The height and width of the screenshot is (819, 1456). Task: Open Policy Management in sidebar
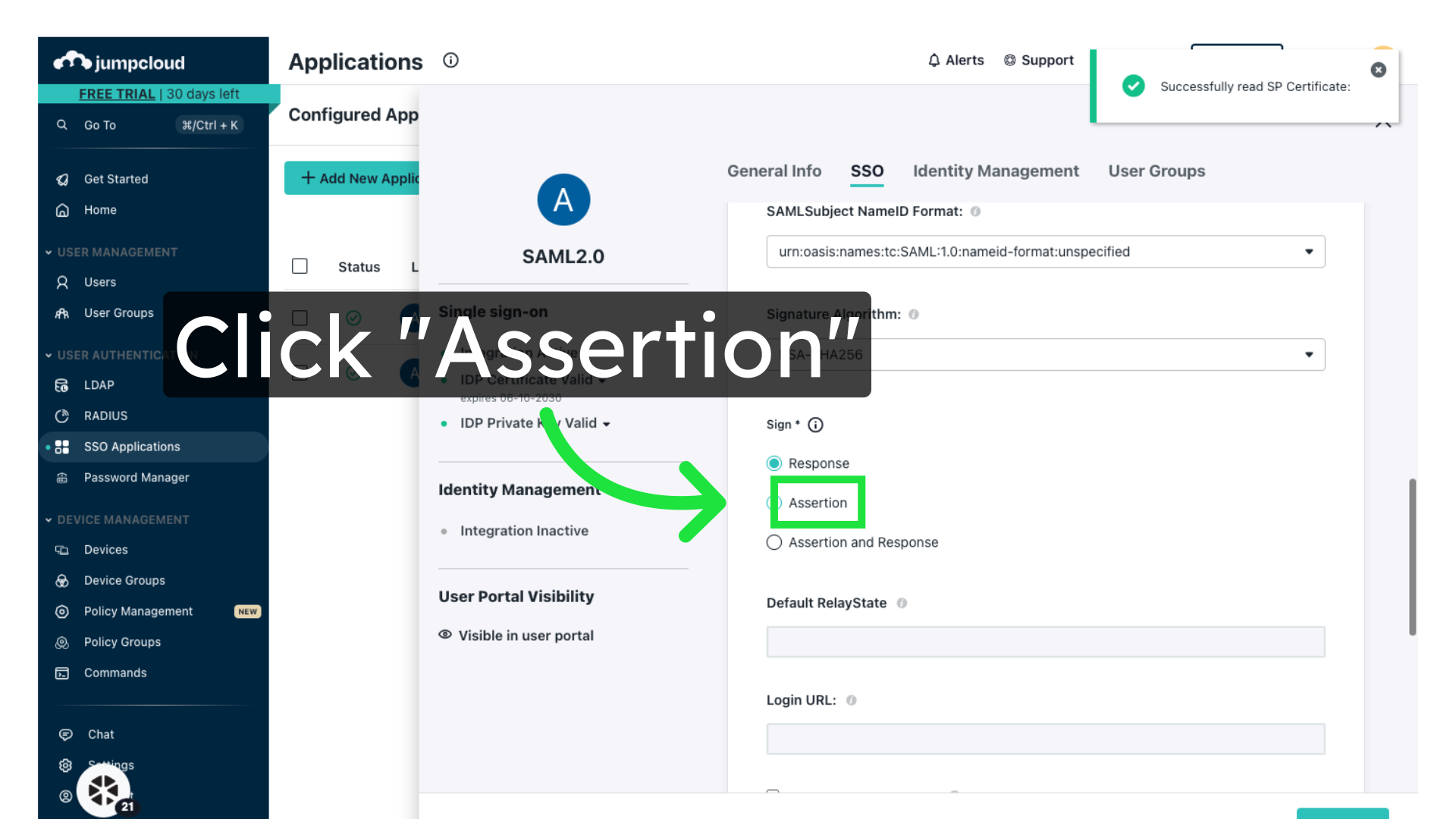coord(138,611)
